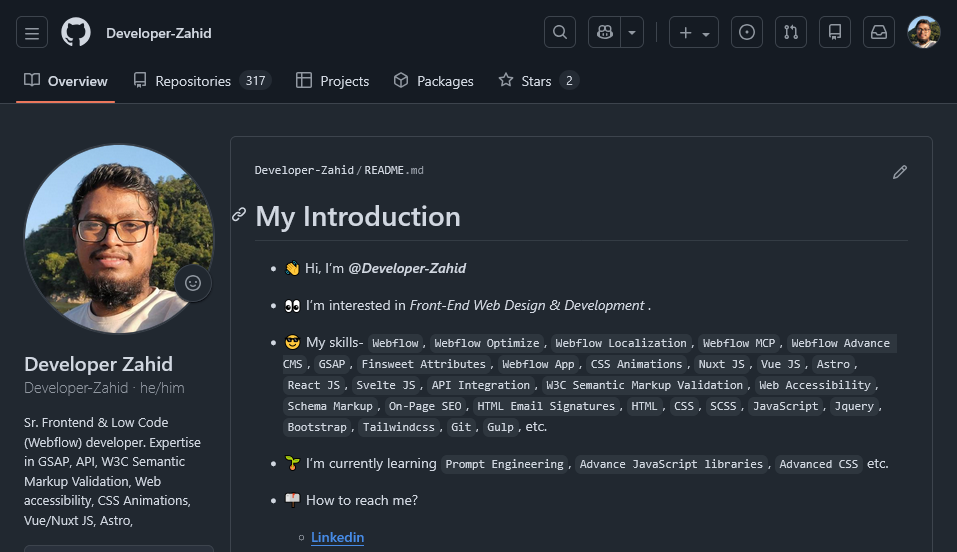Edit README with the pencil icon
This screenshot has width=957, height=552.
(x=900, y=172)
